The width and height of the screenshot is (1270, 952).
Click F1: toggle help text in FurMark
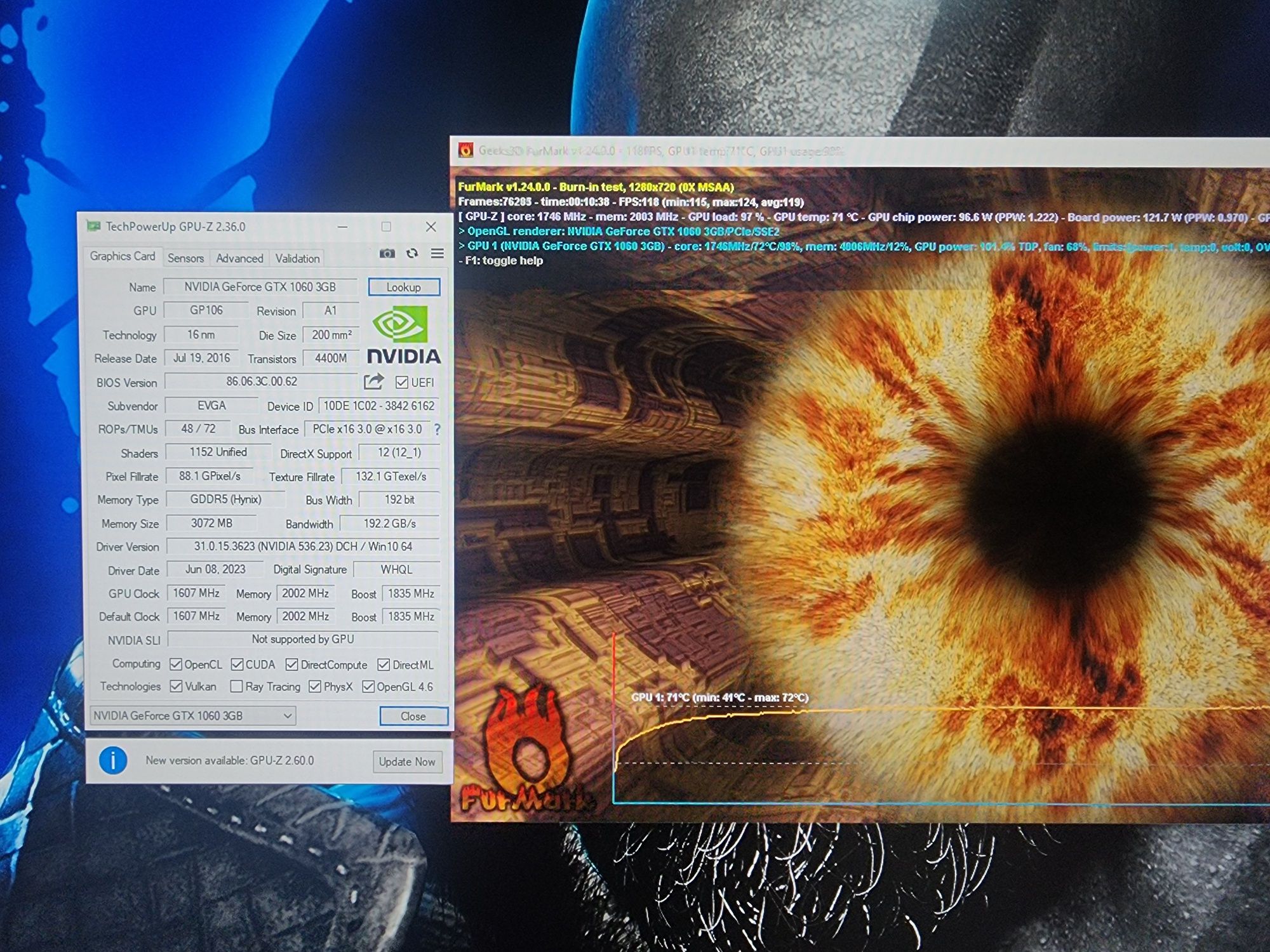click(x=501, y=261)
